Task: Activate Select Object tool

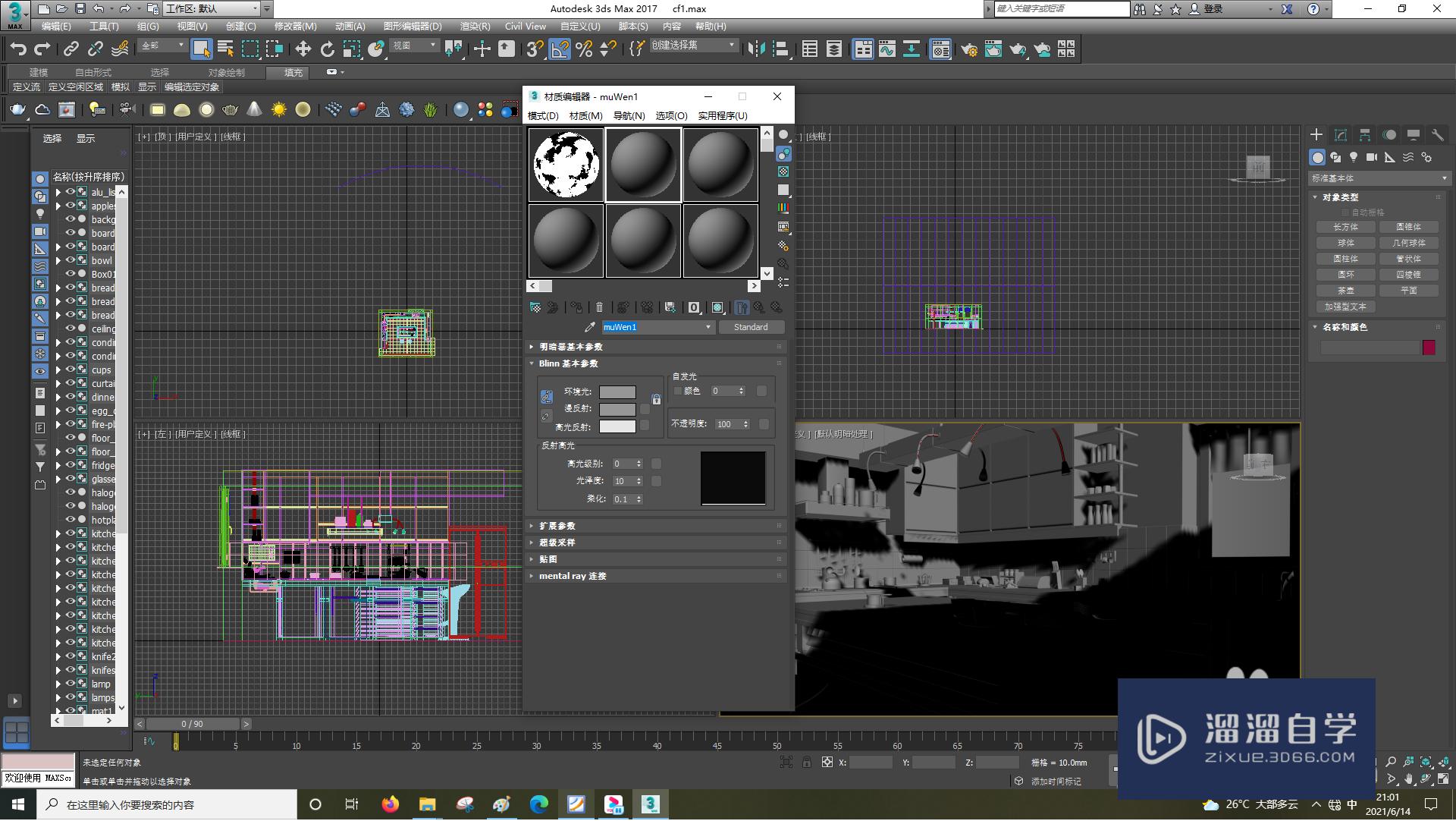Action: [x=201, y=49]
